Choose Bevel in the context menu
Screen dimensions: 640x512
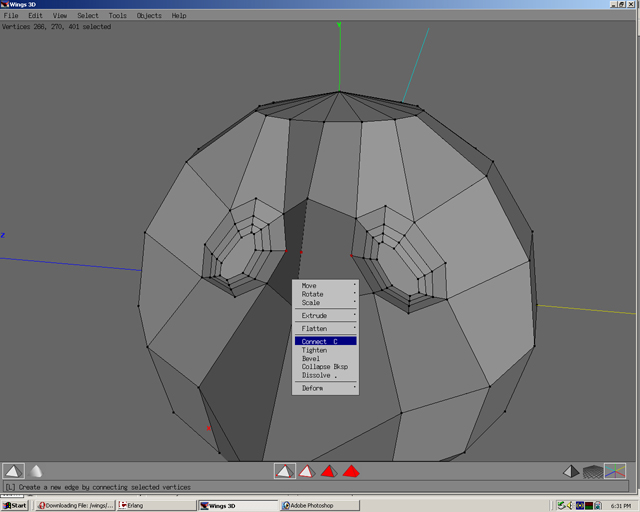click(325, 358)
